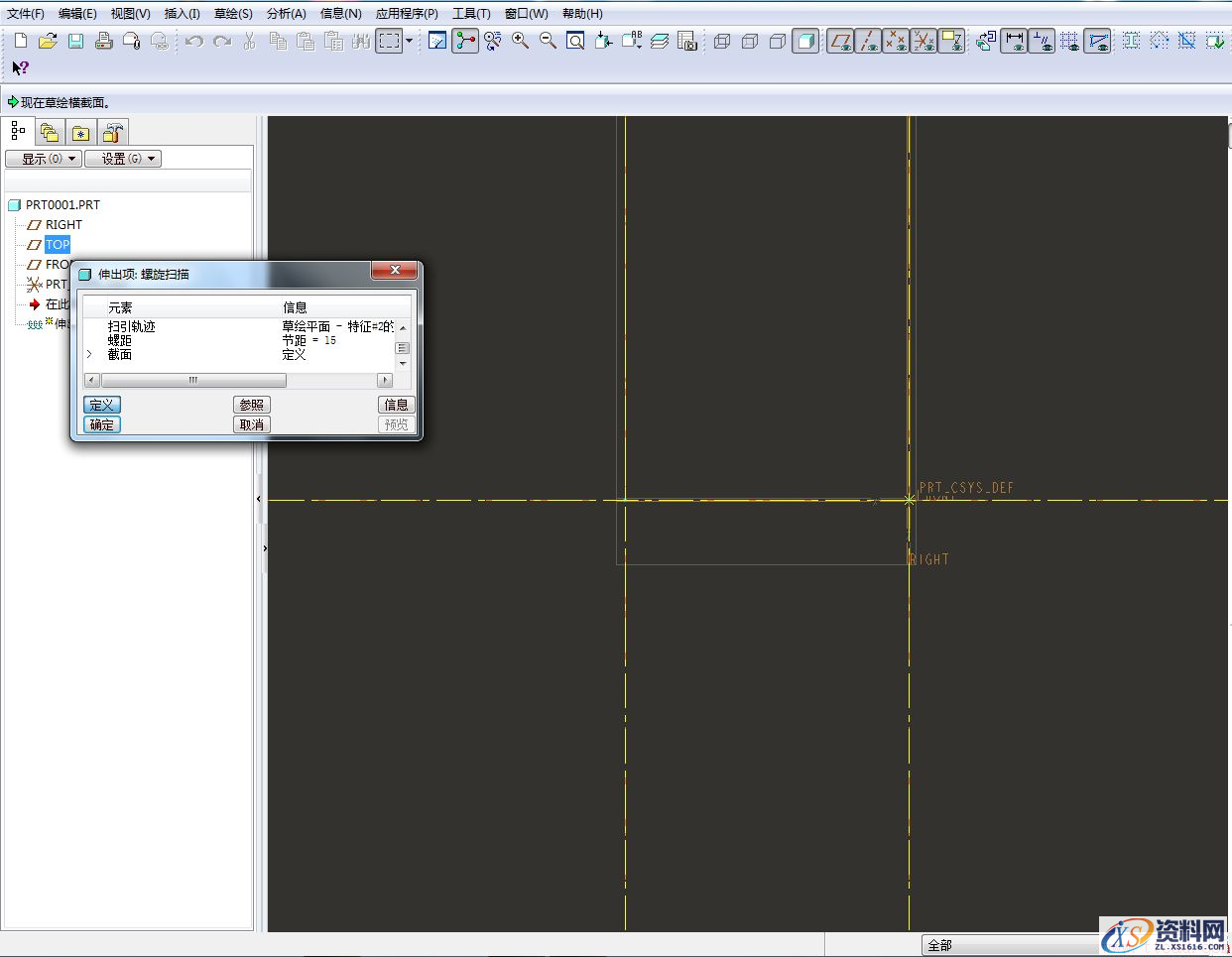
Task: Select the shaded display mode icon
Action: [x=805, y=41]
